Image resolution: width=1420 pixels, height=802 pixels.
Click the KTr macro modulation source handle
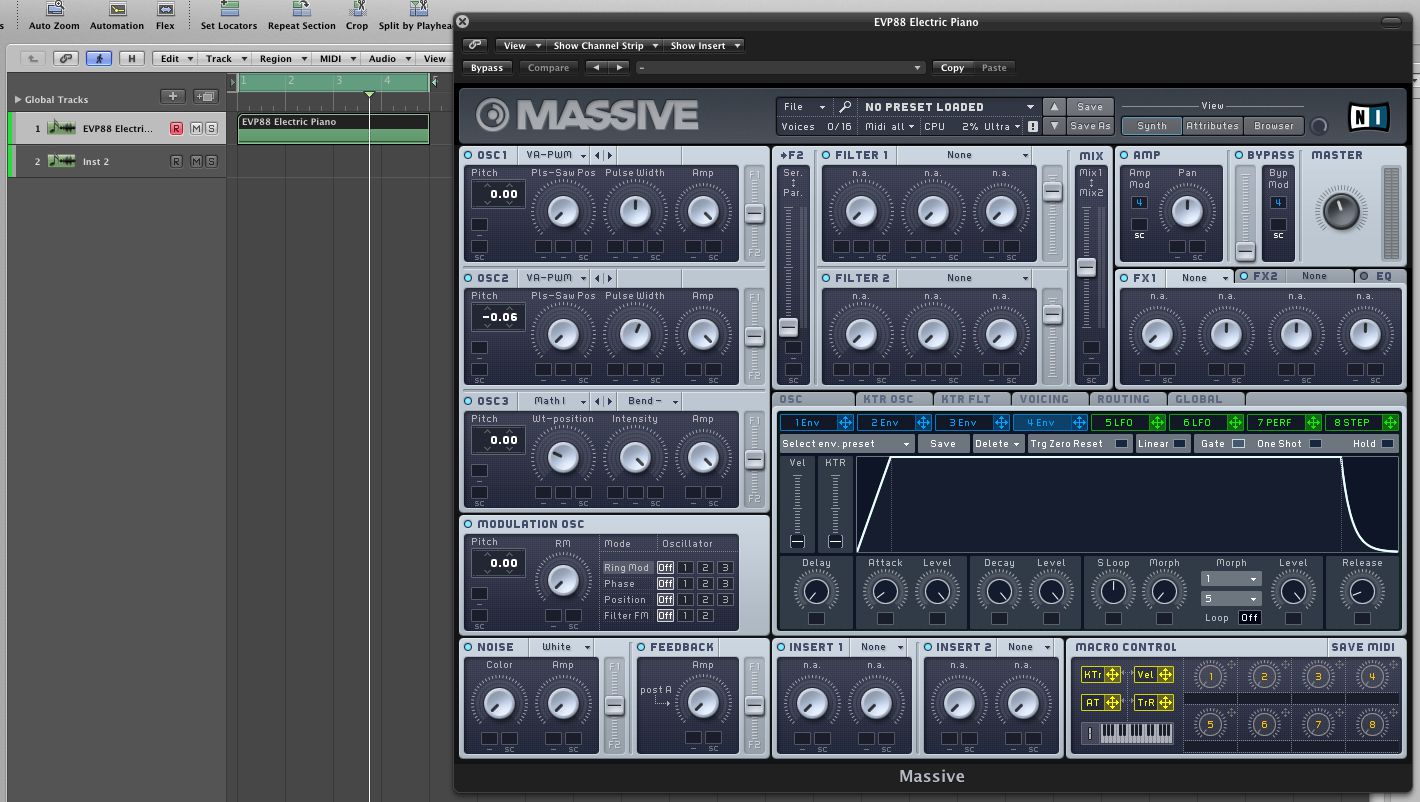pos(1112,675)
